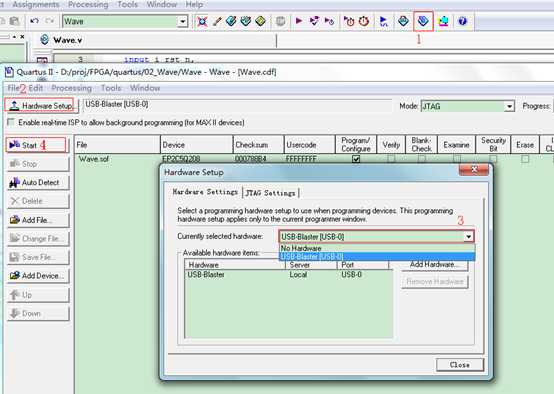Click greyed Up button in Programmer

pyautogui.click(x=38, y=295)
